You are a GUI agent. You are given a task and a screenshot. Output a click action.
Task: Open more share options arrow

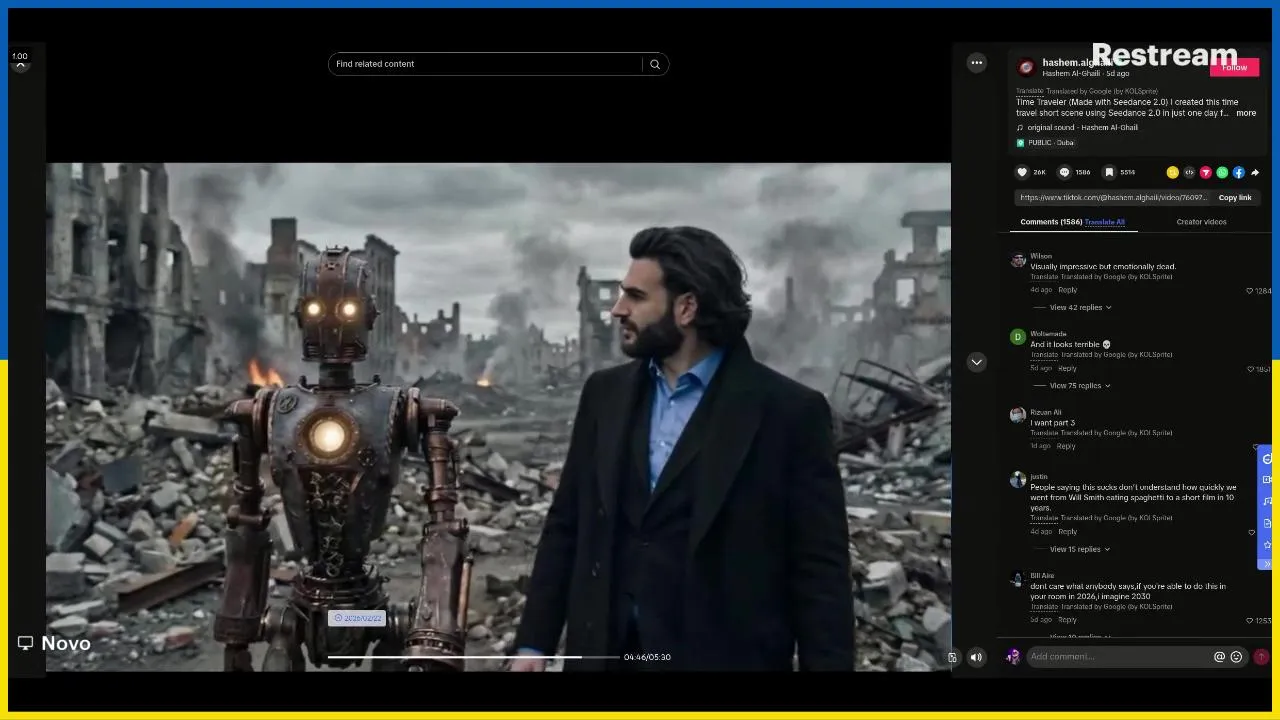(1255, 172)
